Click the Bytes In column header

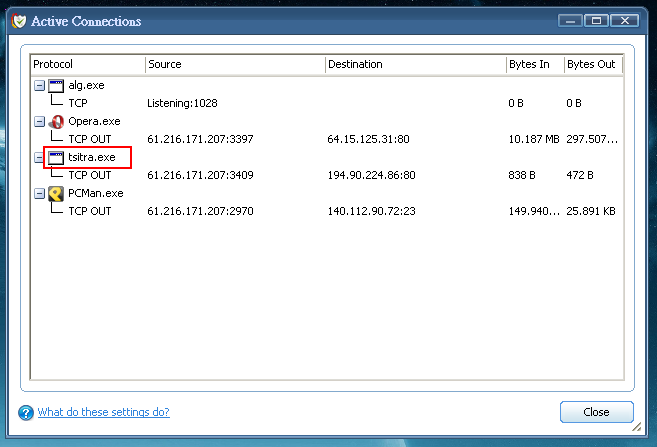point(533,64)
